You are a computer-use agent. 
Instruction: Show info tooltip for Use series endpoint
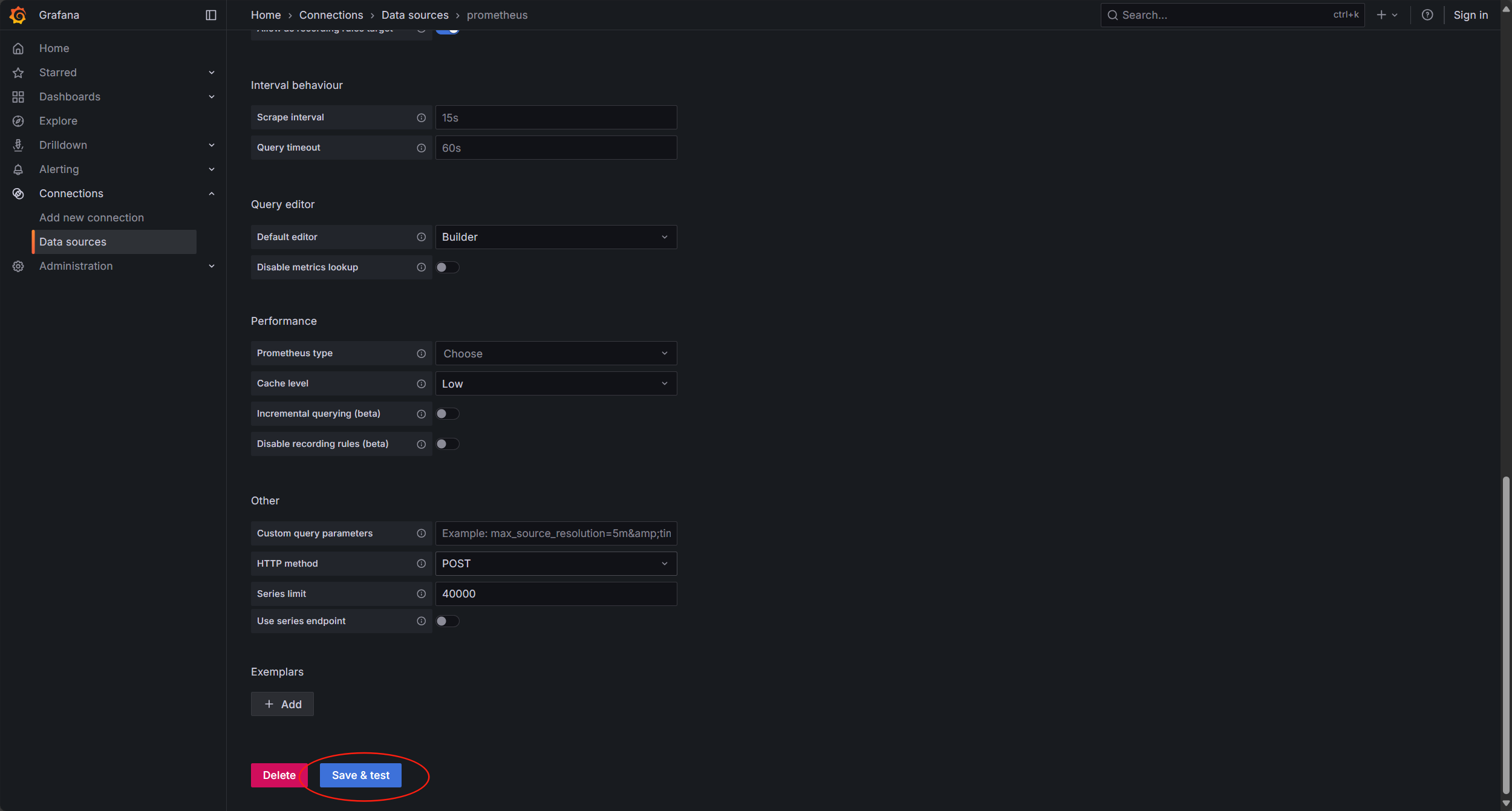[422, 621]
